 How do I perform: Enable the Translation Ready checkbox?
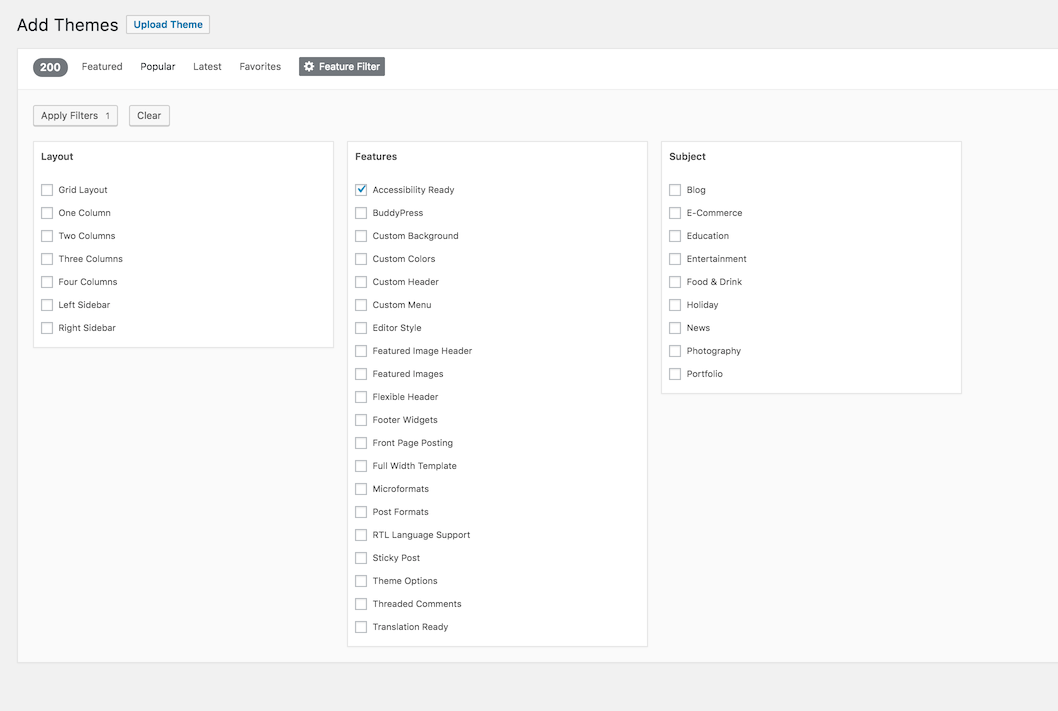click(361, 626)
